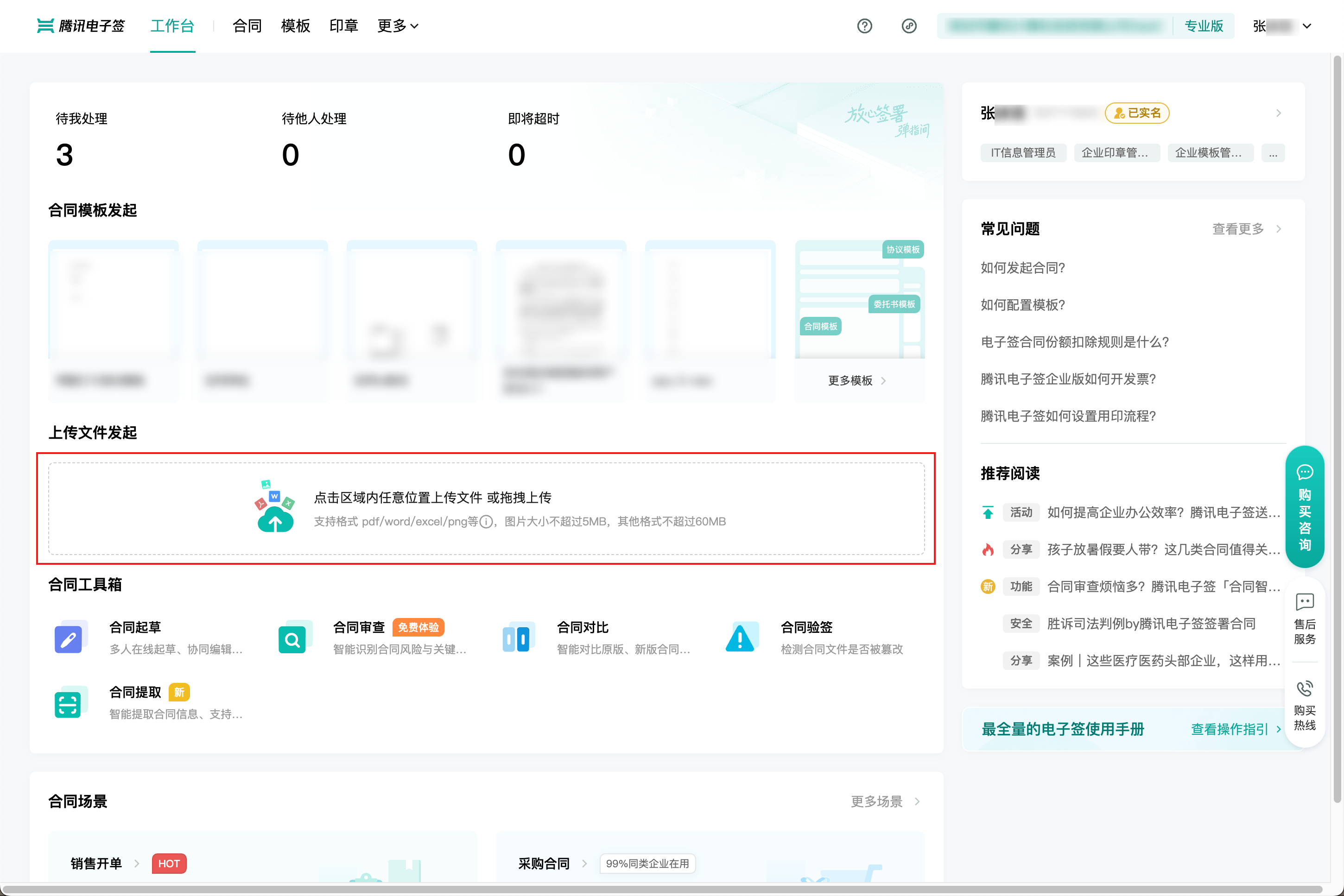Expand the user profile card chevron
The width and height of the screenshot is (1344, 896).
tap(1278, 113)
